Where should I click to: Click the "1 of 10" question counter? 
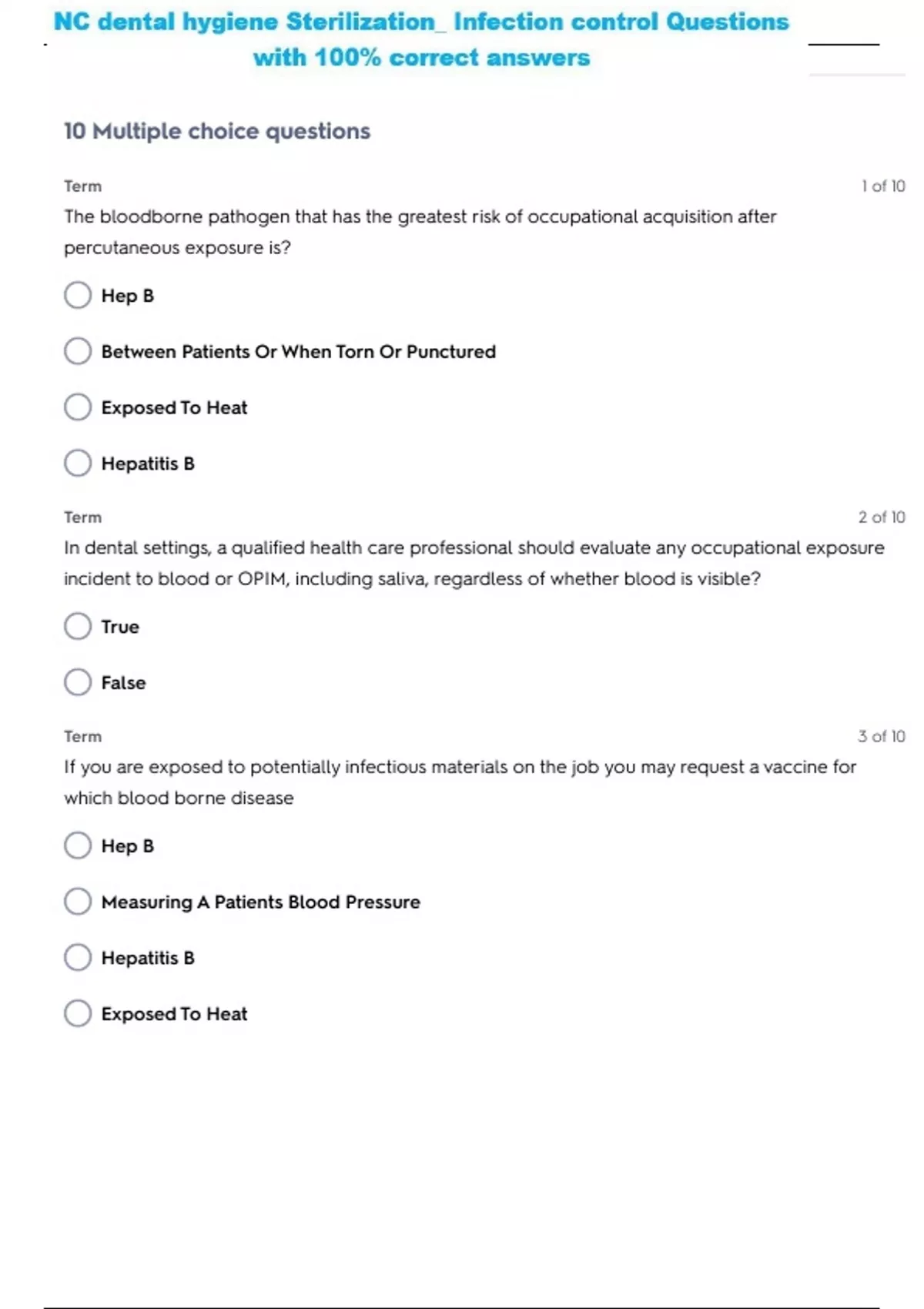coord(882,186)
